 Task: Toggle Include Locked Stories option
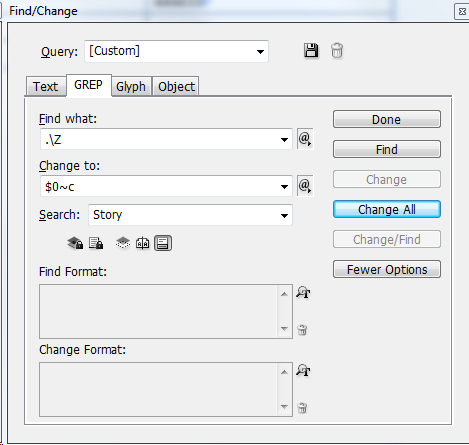click(x=96, y=243)
